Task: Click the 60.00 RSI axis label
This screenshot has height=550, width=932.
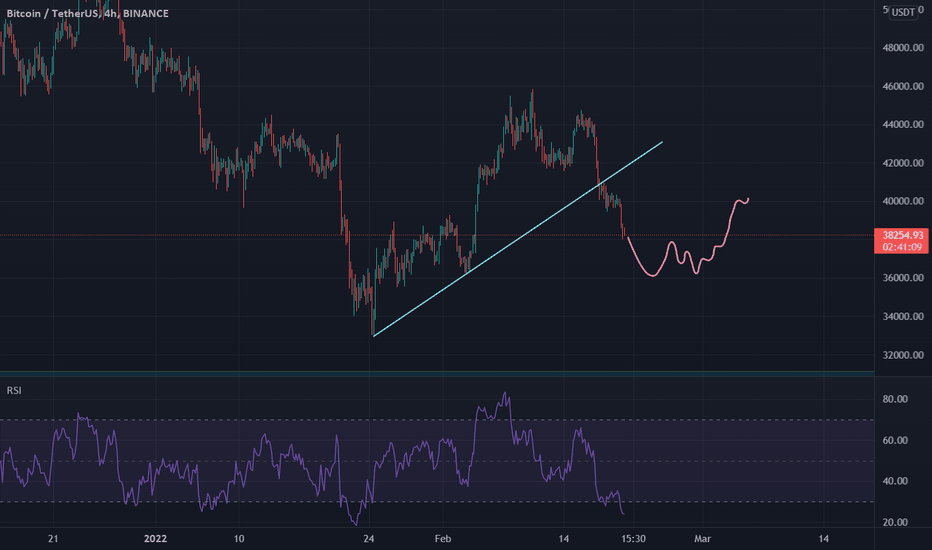Action: [x=895, y=441]
